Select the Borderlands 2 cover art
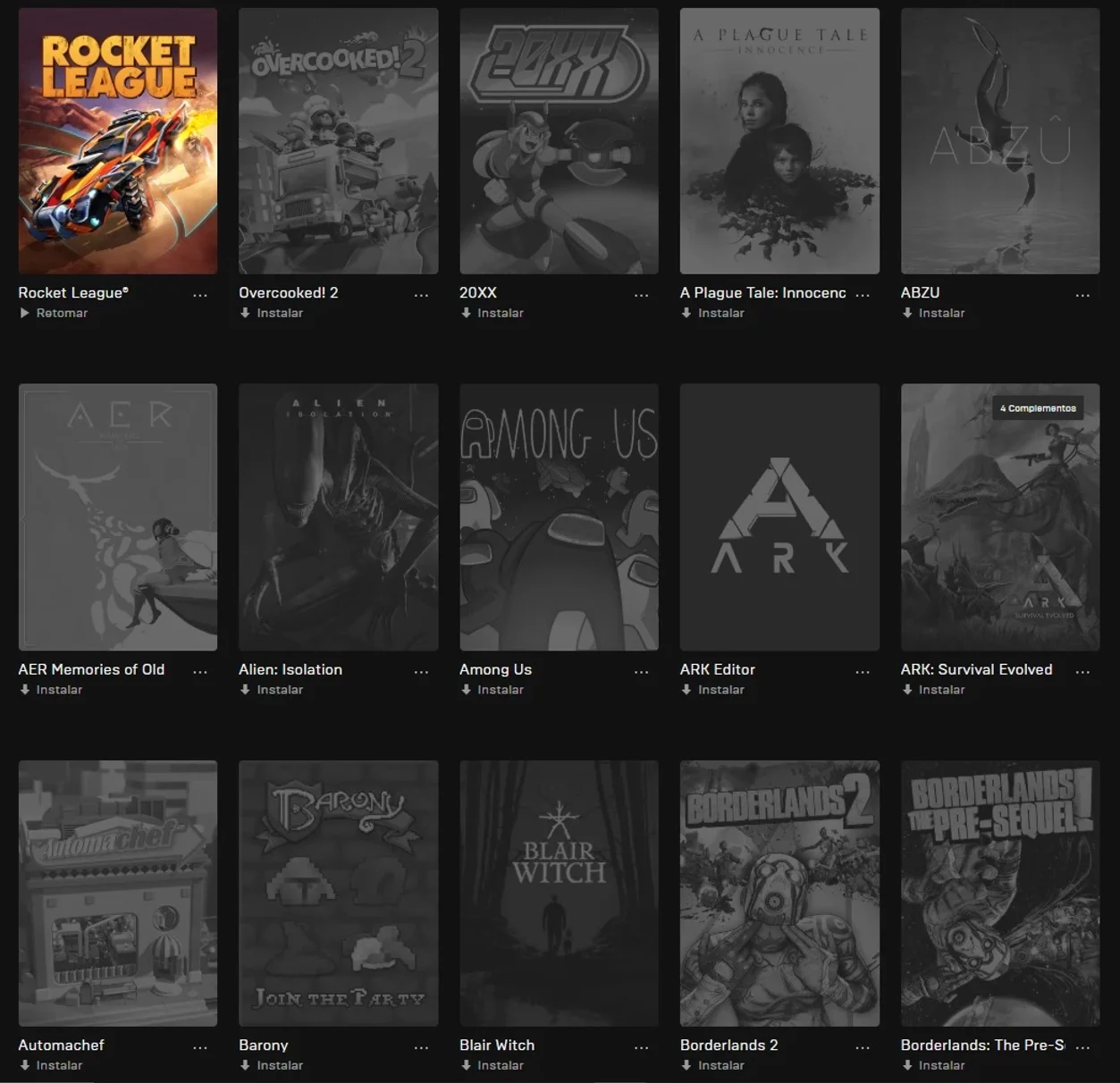 (779, 894)
